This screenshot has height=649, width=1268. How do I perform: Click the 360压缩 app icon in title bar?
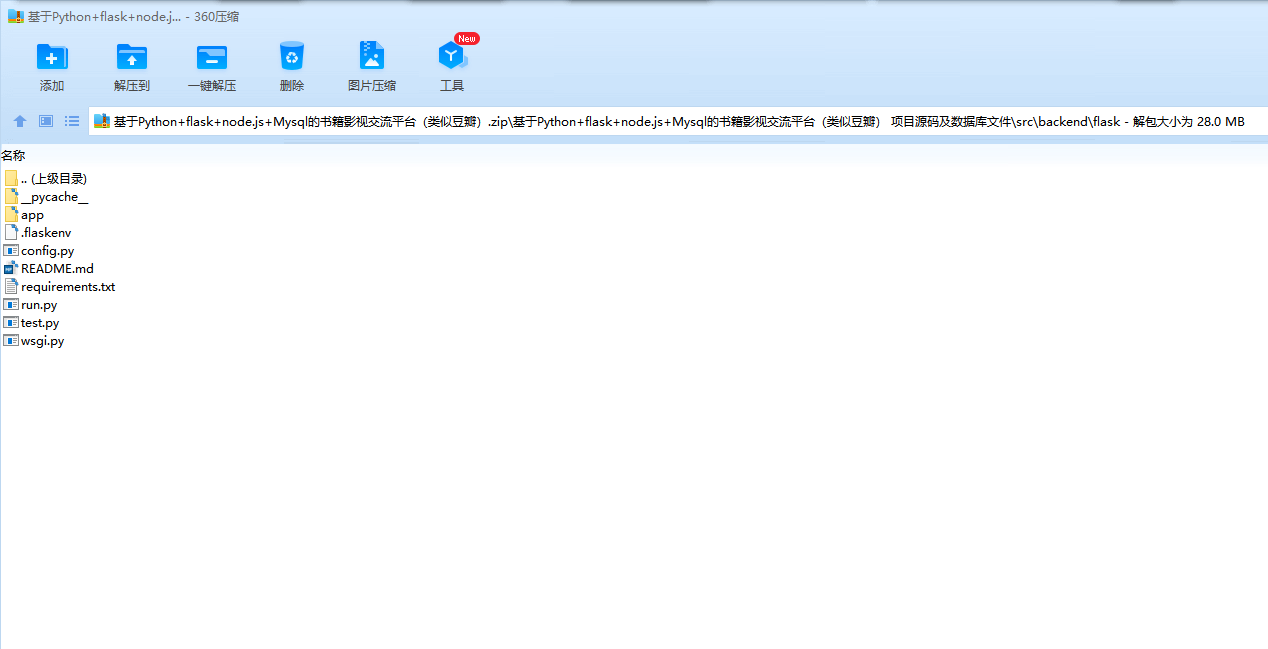point(15,17)
